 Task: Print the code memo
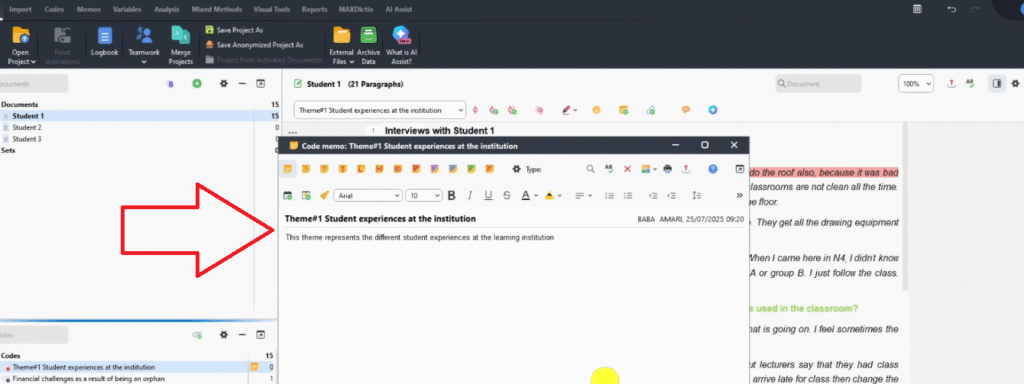click(x=667, y=169)
